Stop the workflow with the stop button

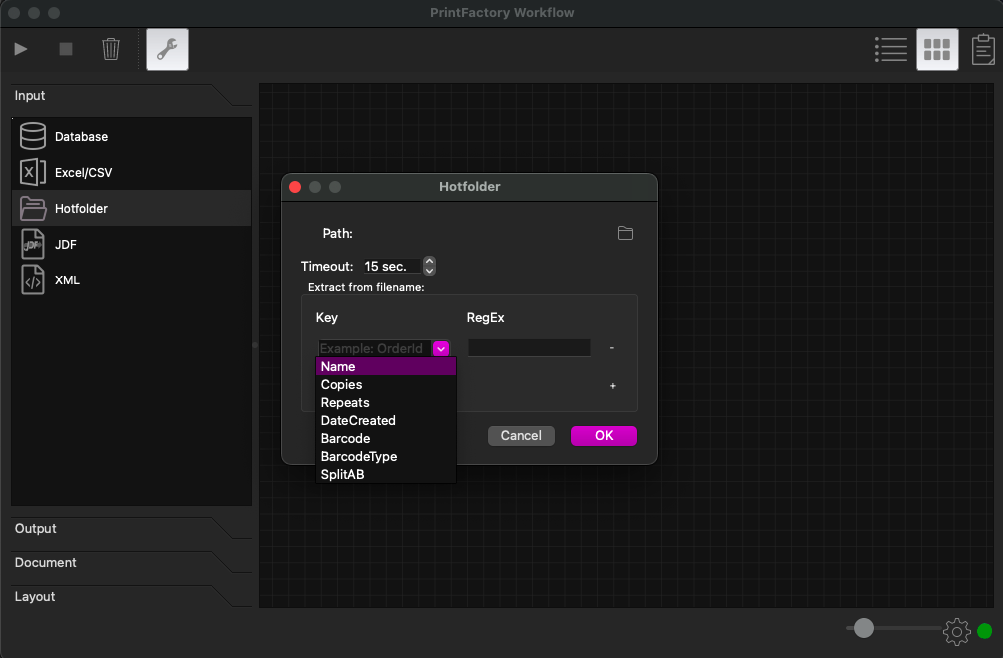66,49
